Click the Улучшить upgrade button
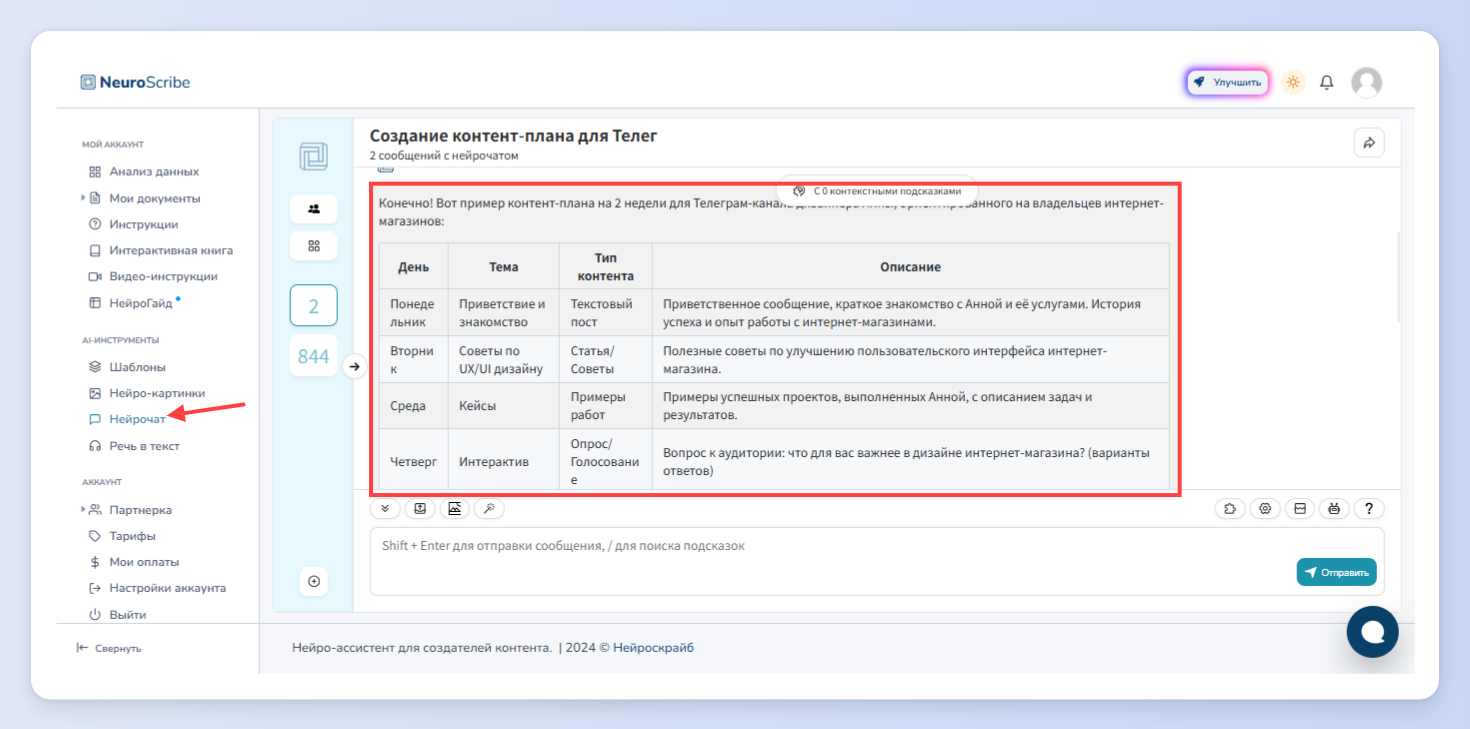The height and width of the screenshot is (729, 1470). pyautogui.click(x=1228, y=82)
